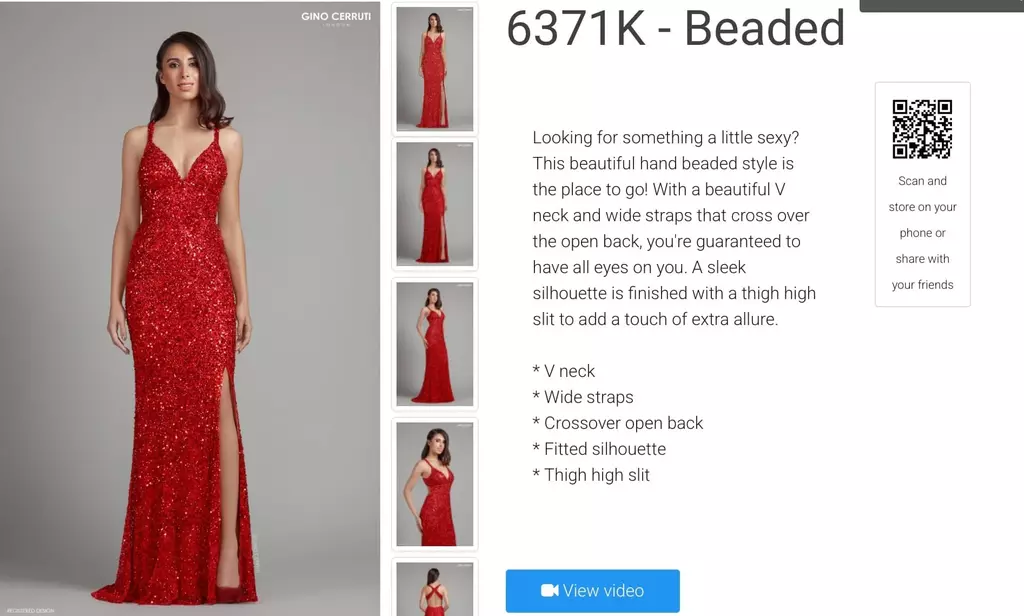1024x616 pixels.
Task: Click the main red dress photo
Action: pos(190,308)
